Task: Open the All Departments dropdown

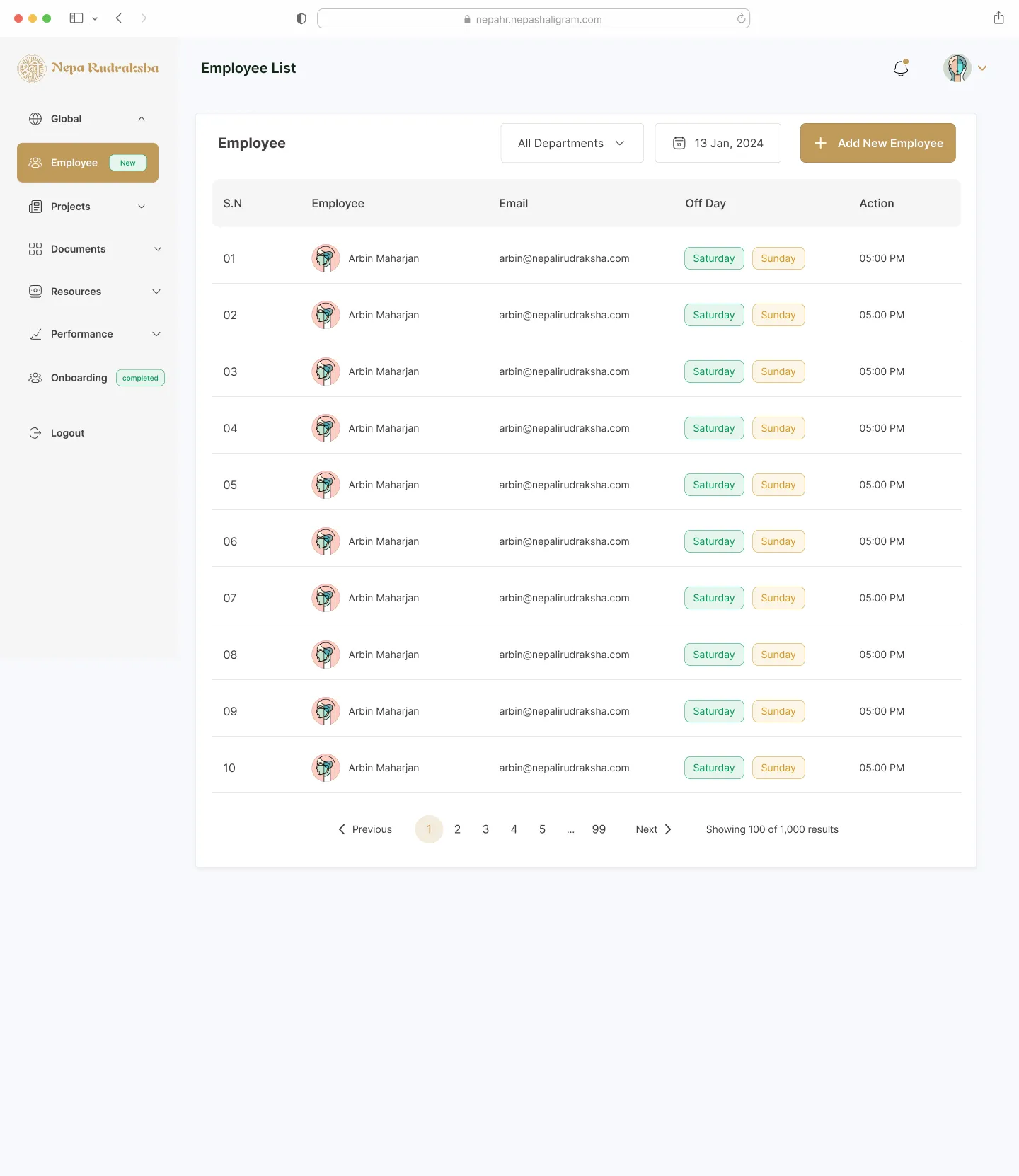Action: point(572,143)
